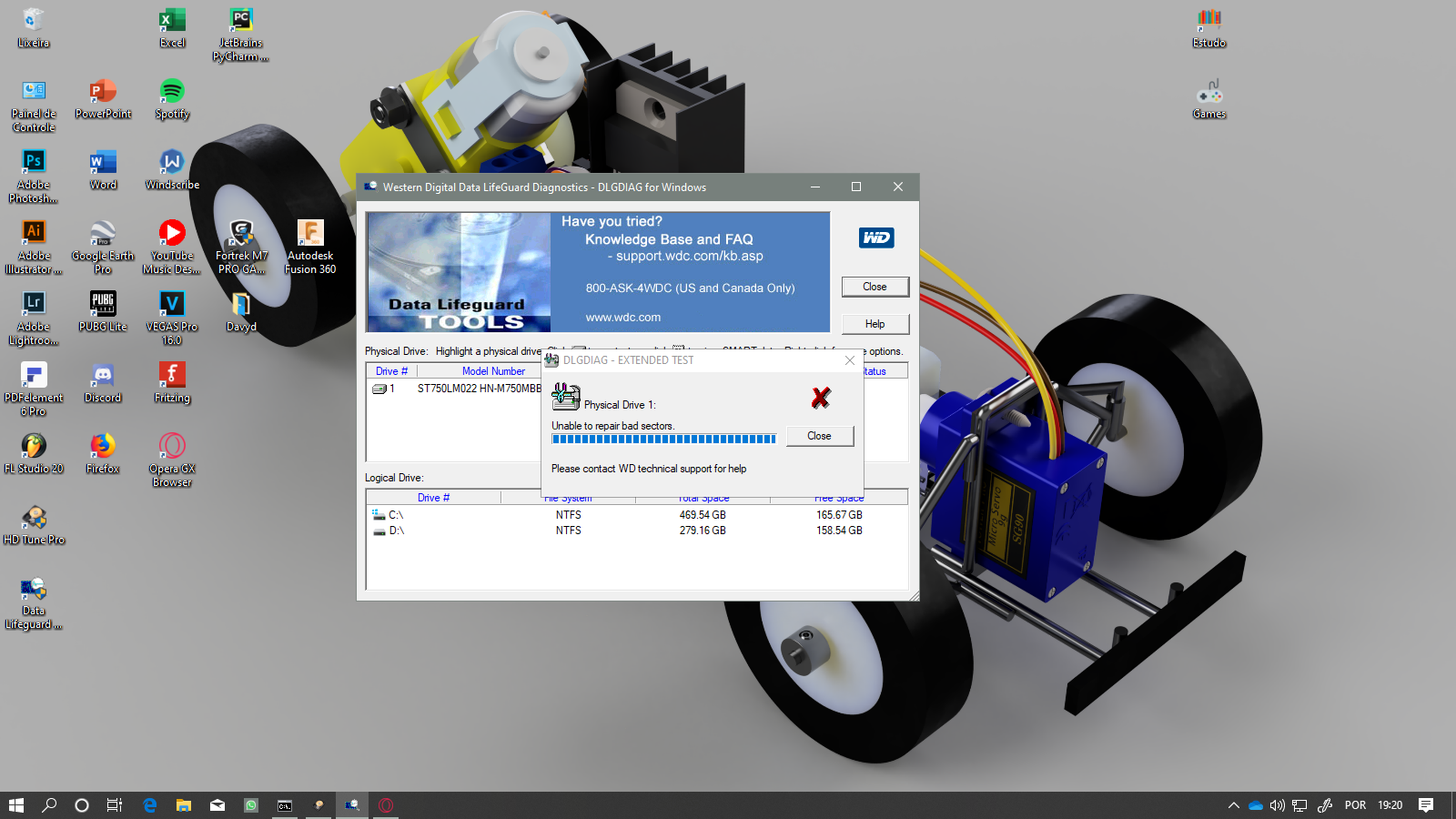
Task: Click Close button below the WD logo
Action: point(875,287)
